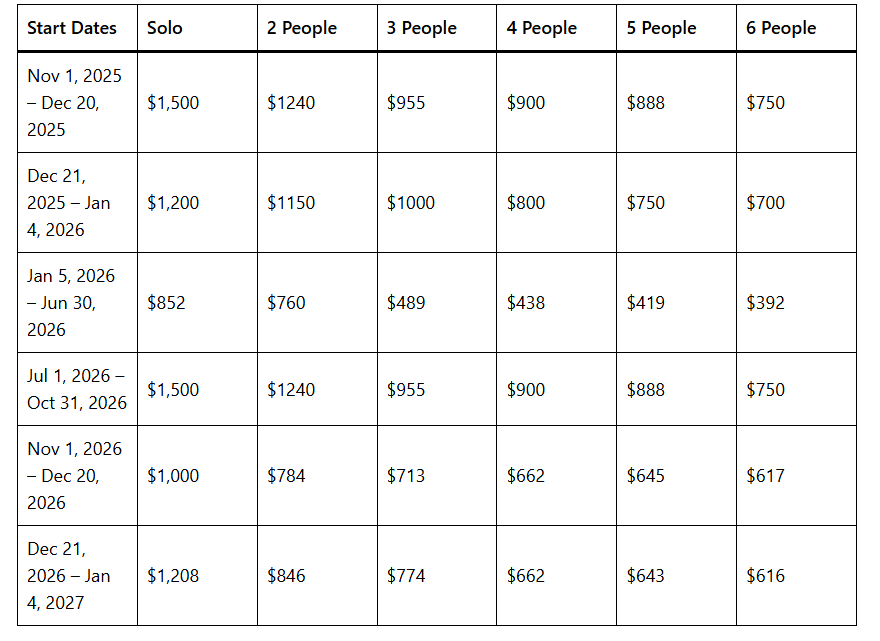Select the 5 People column header
880x641 pixels.
[x=662, y=28]
